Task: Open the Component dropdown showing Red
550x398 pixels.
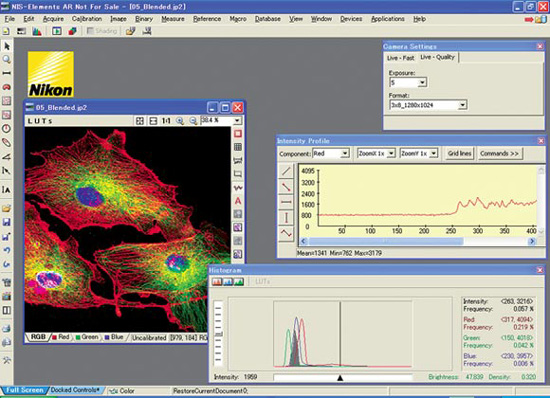Action: click(345, 154)
